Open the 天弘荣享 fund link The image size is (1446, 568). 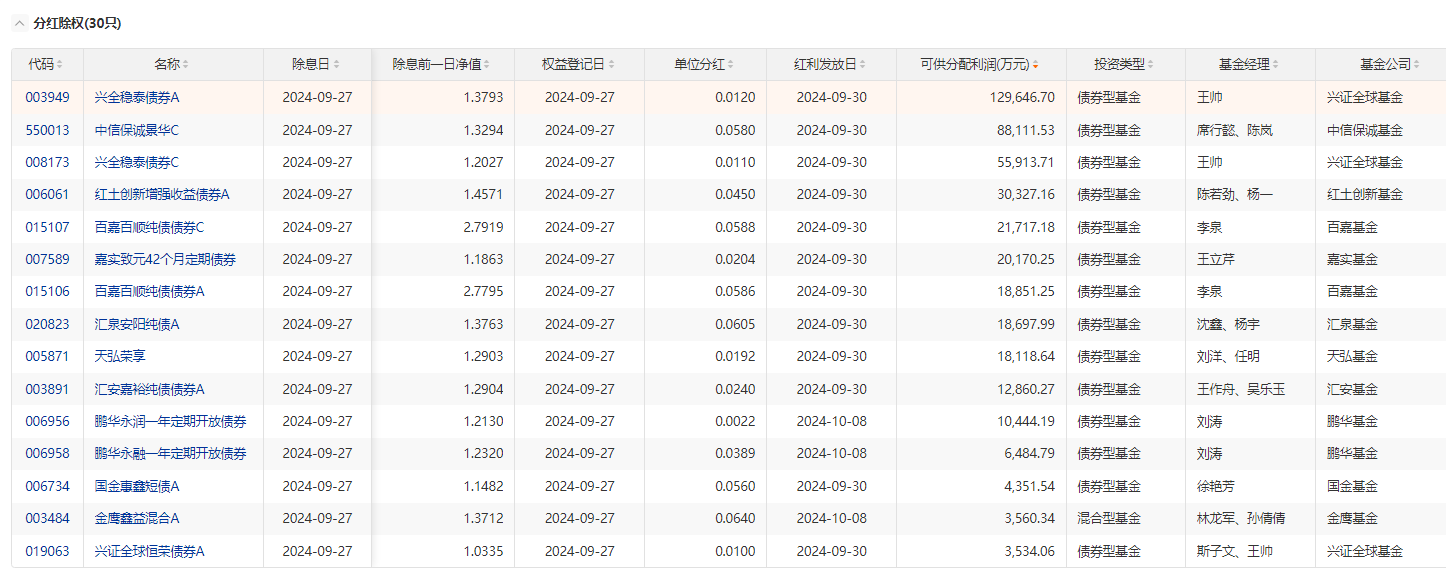pos(119,356)
